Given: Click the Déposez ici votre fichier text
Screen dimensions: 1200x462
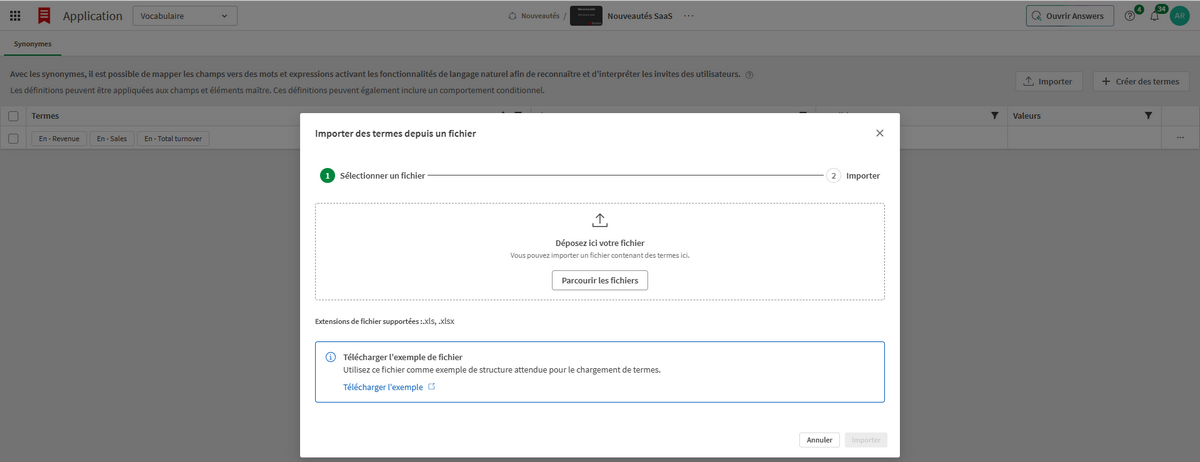Looking at the screenshot, I should (600, 243).
